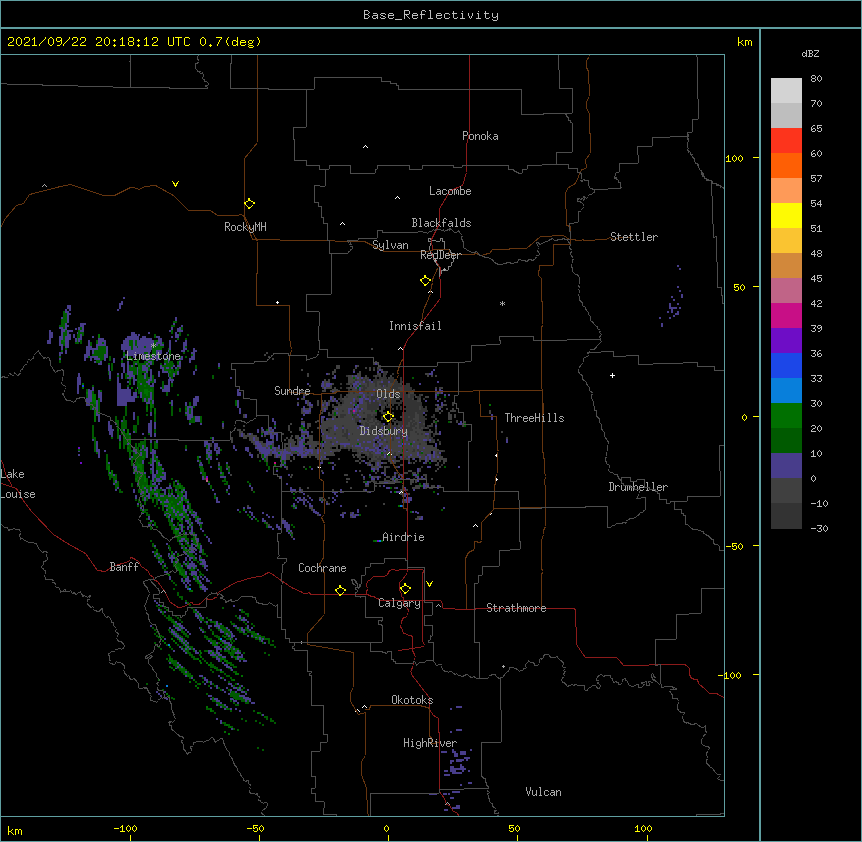Viewport: 862px width, 842px height.
Task: Click the RedDeer city label
Action: coord(440,255)
